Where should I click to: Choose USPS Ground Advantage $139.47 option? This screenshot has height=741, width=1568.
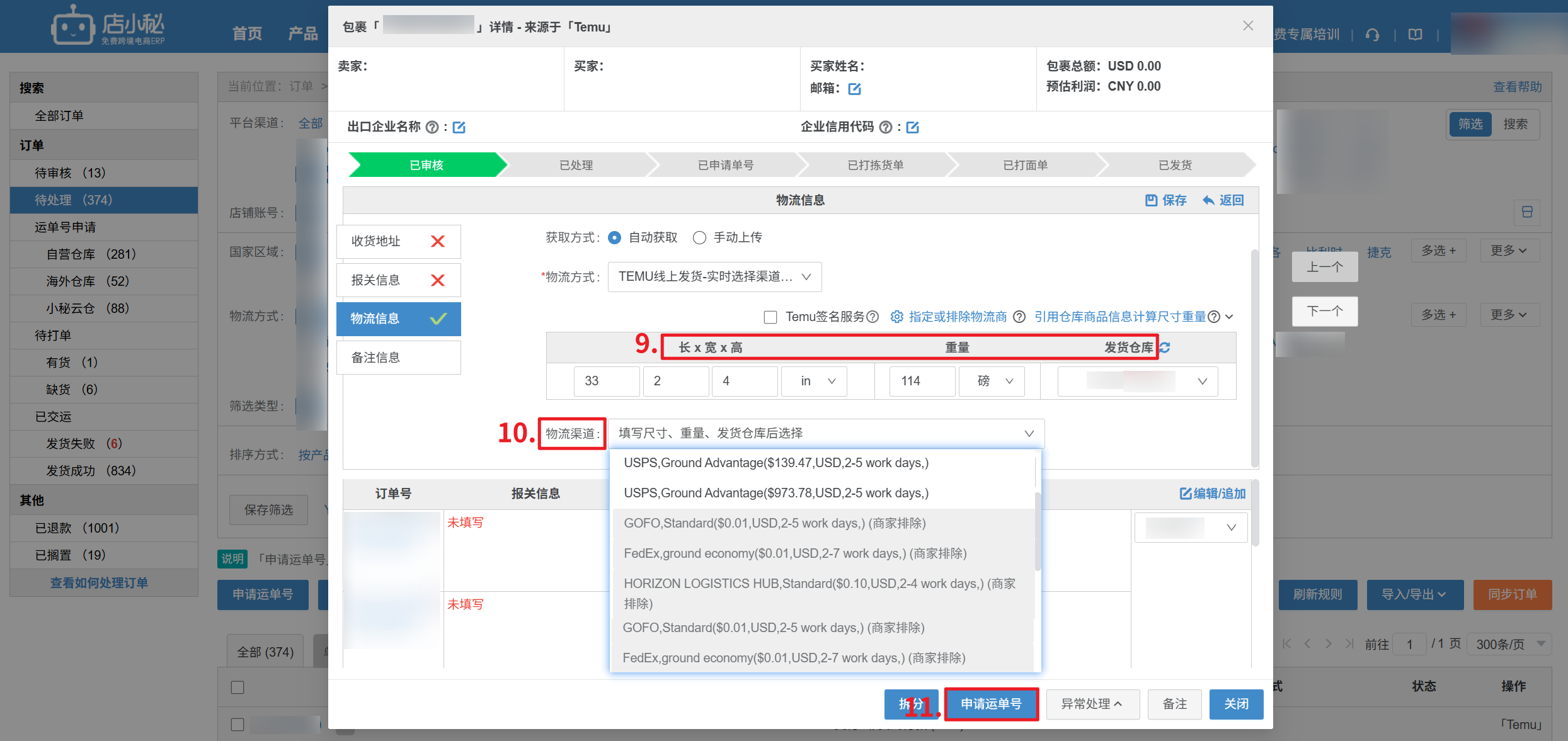coord(776,463)
